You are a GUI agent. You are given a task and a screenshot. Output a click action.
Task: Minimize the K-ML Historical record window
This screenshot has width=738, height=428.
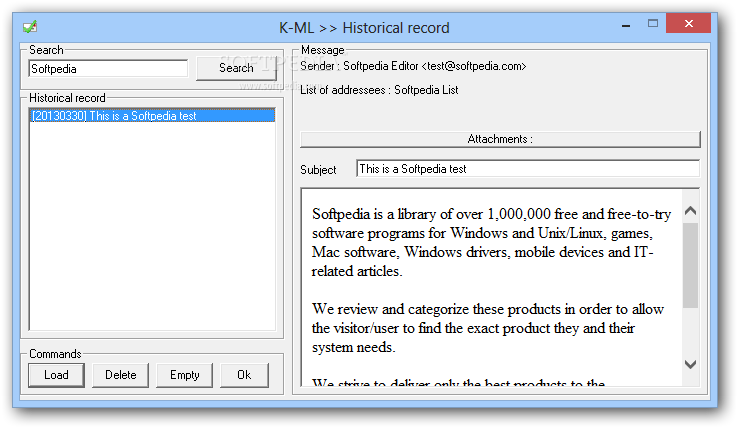point(626,24)
